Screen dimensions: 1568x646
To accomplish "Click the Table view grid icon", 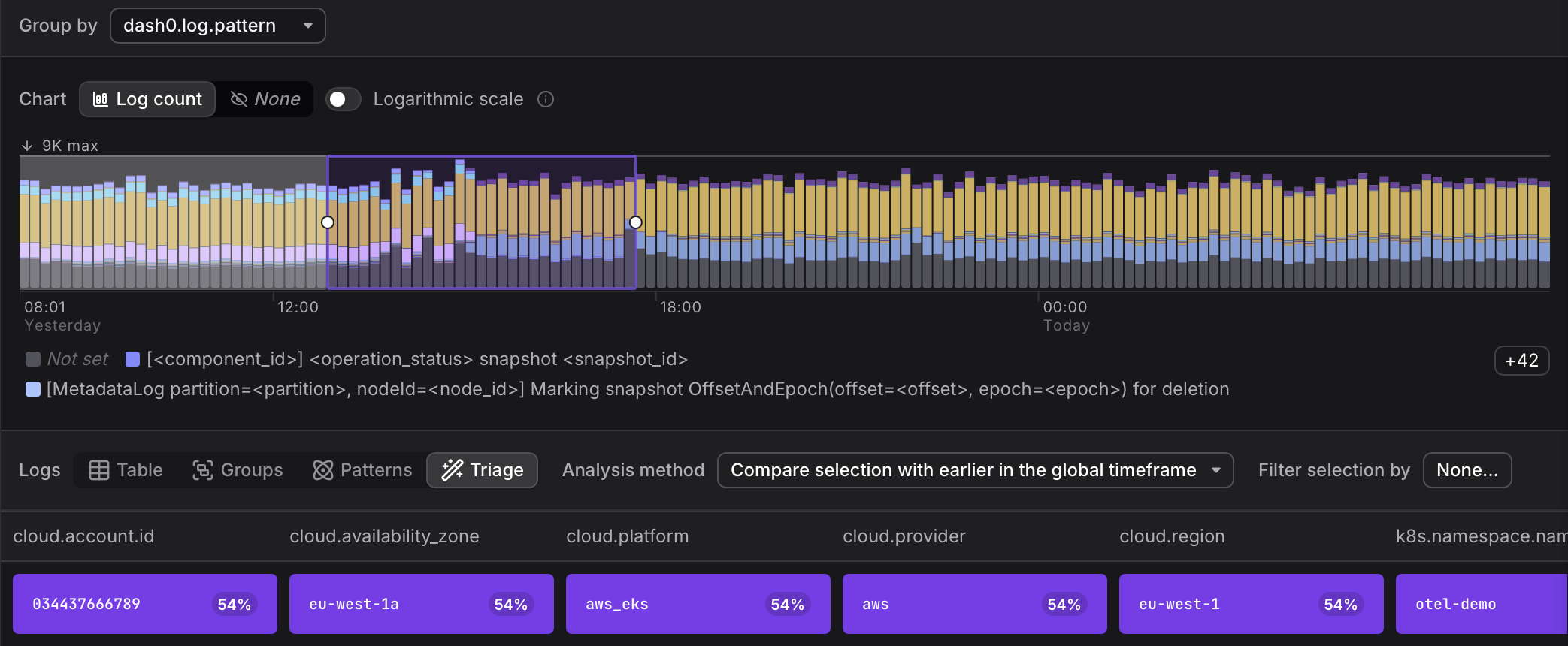I will (99, 470).
